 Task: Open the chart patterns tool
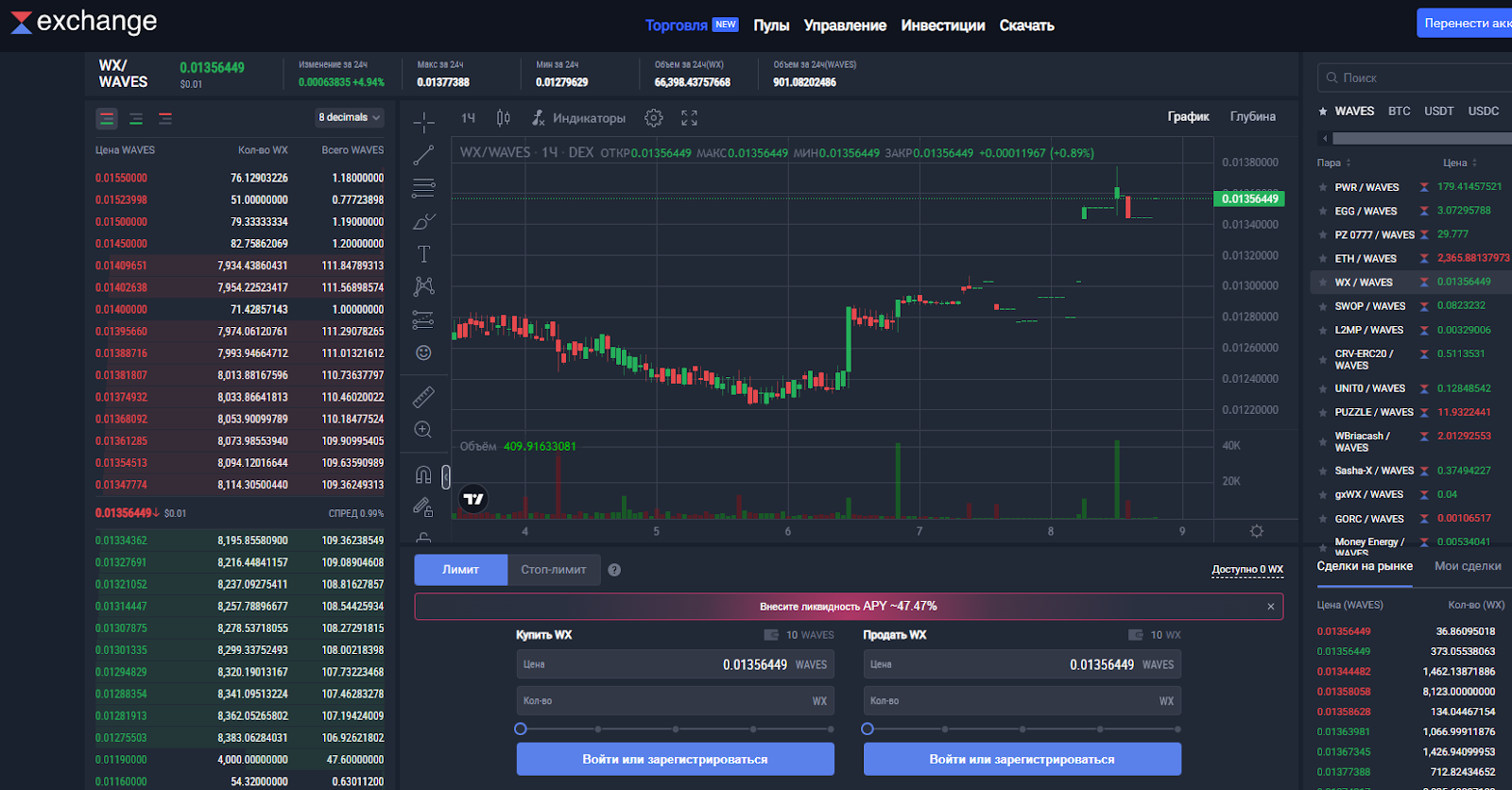(x=423, y=286)
